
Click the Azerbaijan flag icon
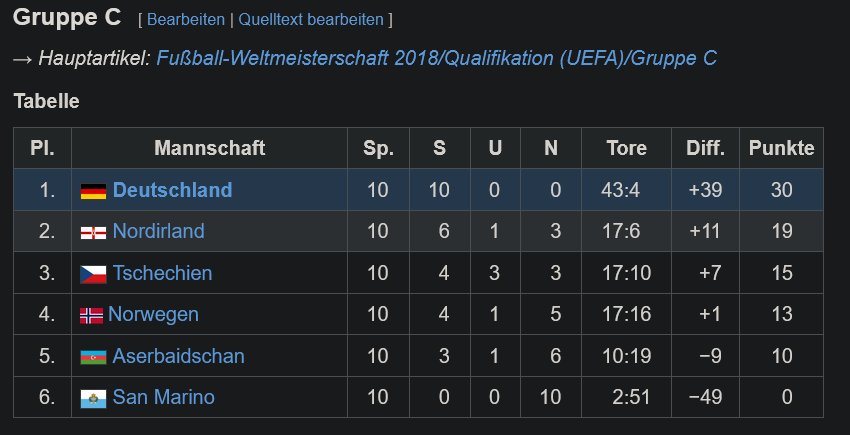[93, 357]
